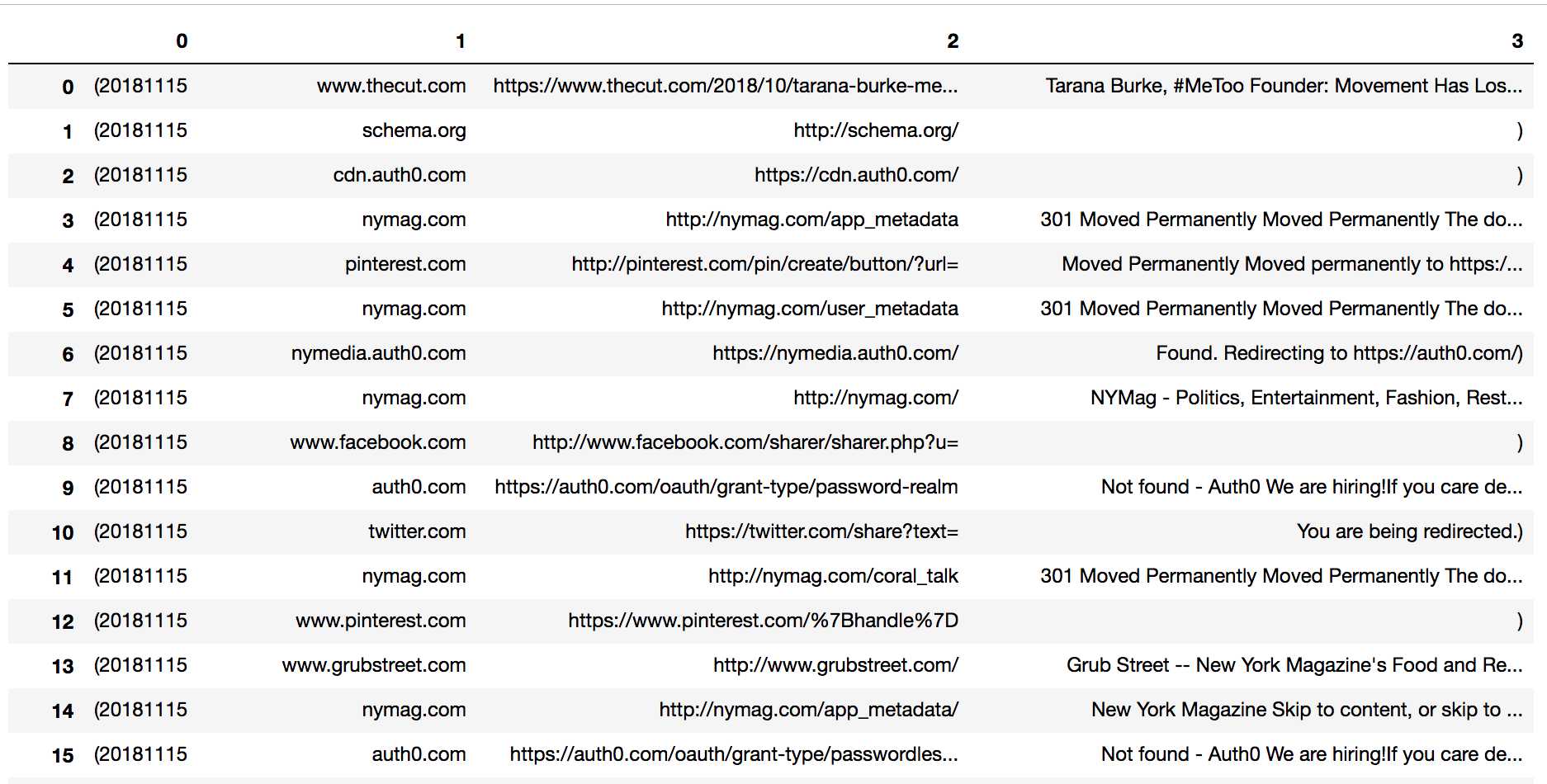Screen dimensions: 1547x784
Task: Select row index 15
Action: point(63,755)
